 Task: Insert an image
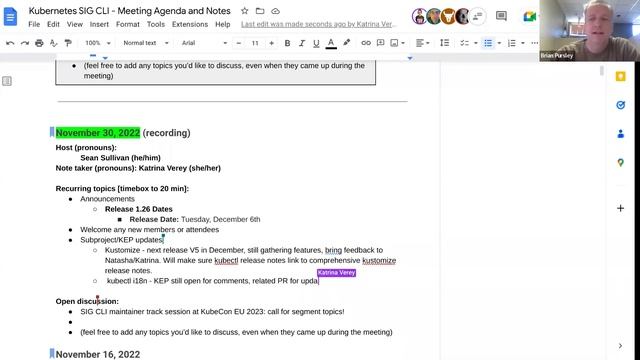(x=394, y=43)
